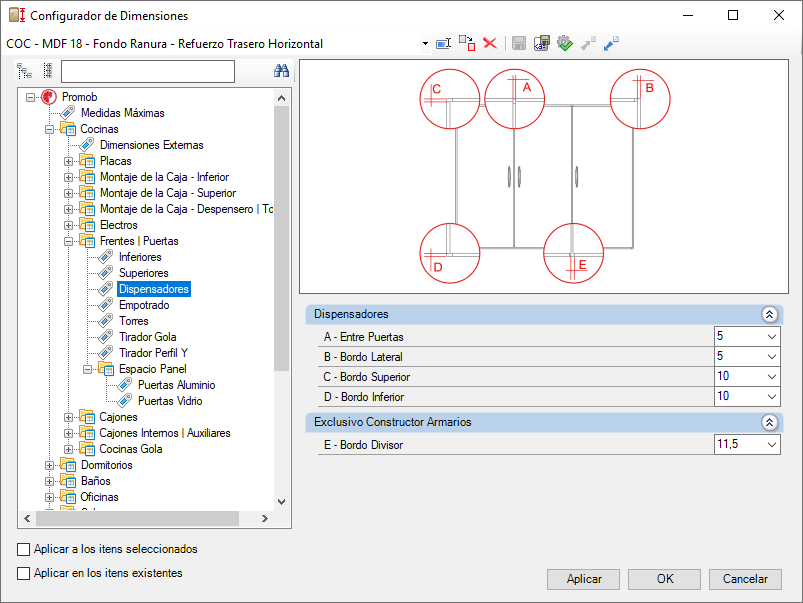This screenshot has height=603, width=803.
Task: Click the tag icon beside Empotrado
Action: [x=105, y=305]
